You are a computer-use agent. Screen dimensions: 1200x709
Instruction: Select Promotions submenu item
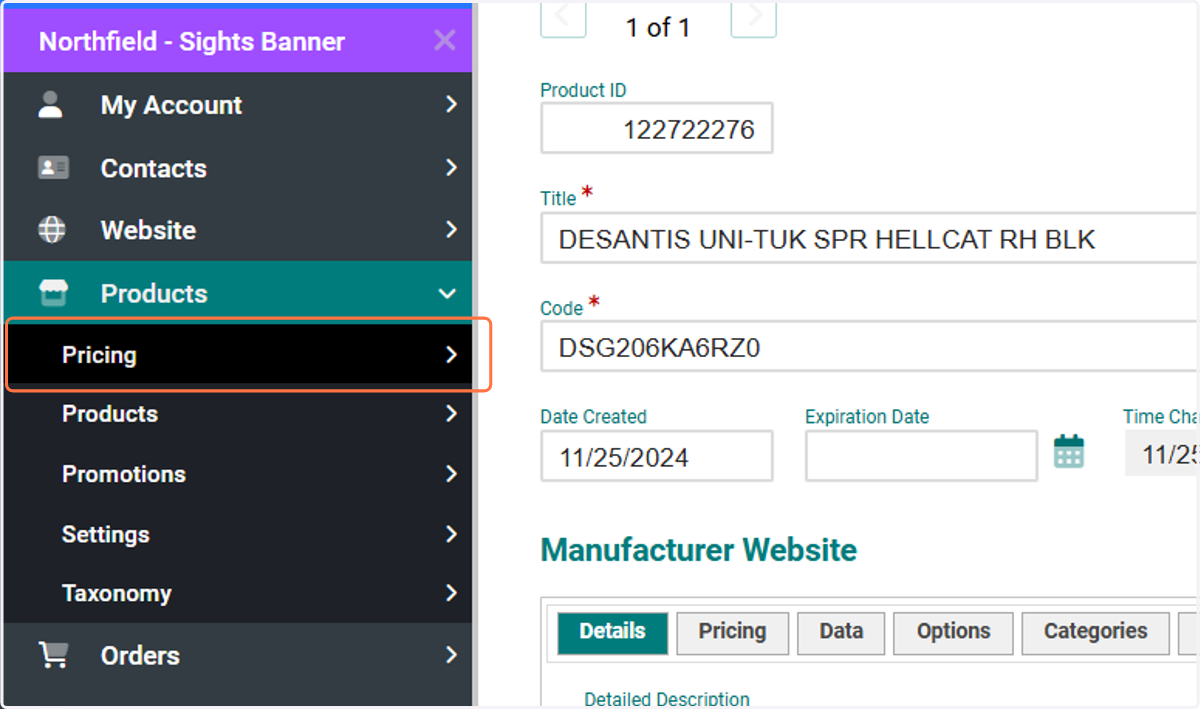tap(237, 474)
